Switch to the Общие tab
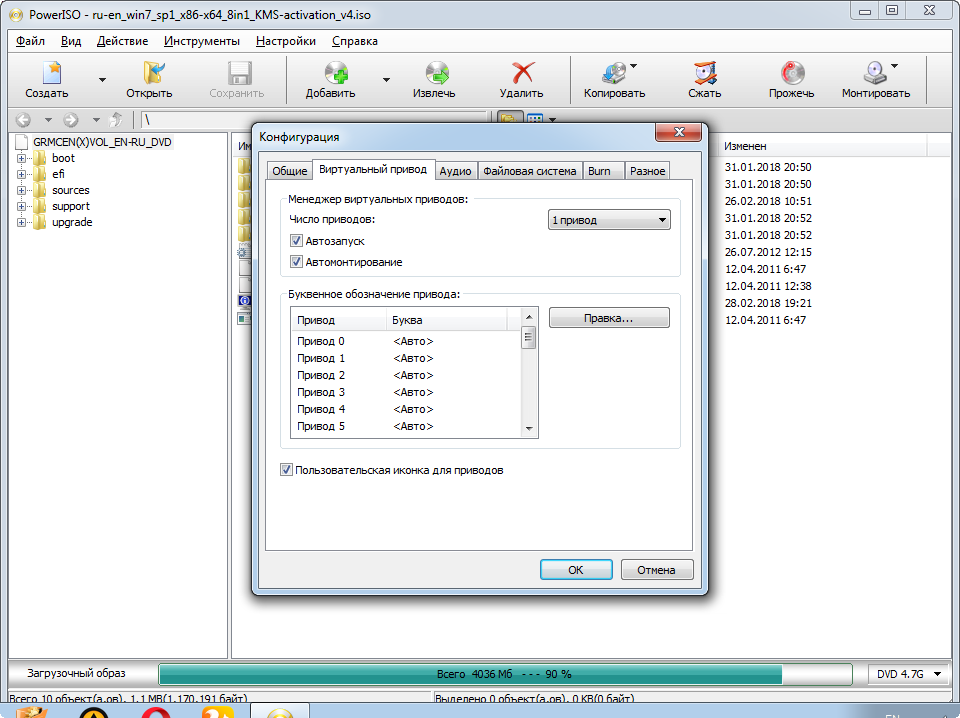Viewport: 960px width, 718px height. point(290,171)
